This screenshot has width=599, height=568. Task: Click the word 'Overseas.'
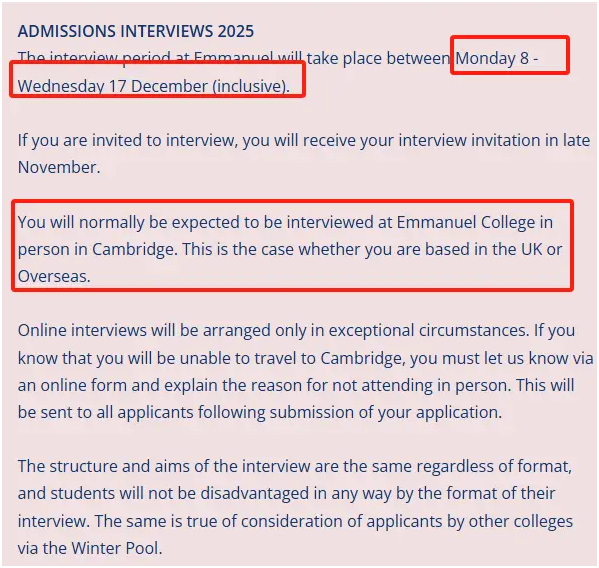click(54, 276)
